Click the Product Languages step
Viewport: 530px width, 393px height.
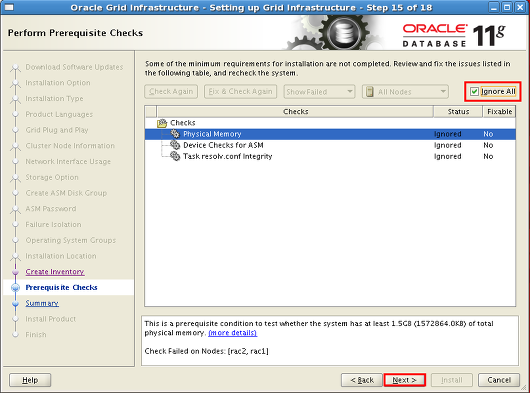point(59,114)
